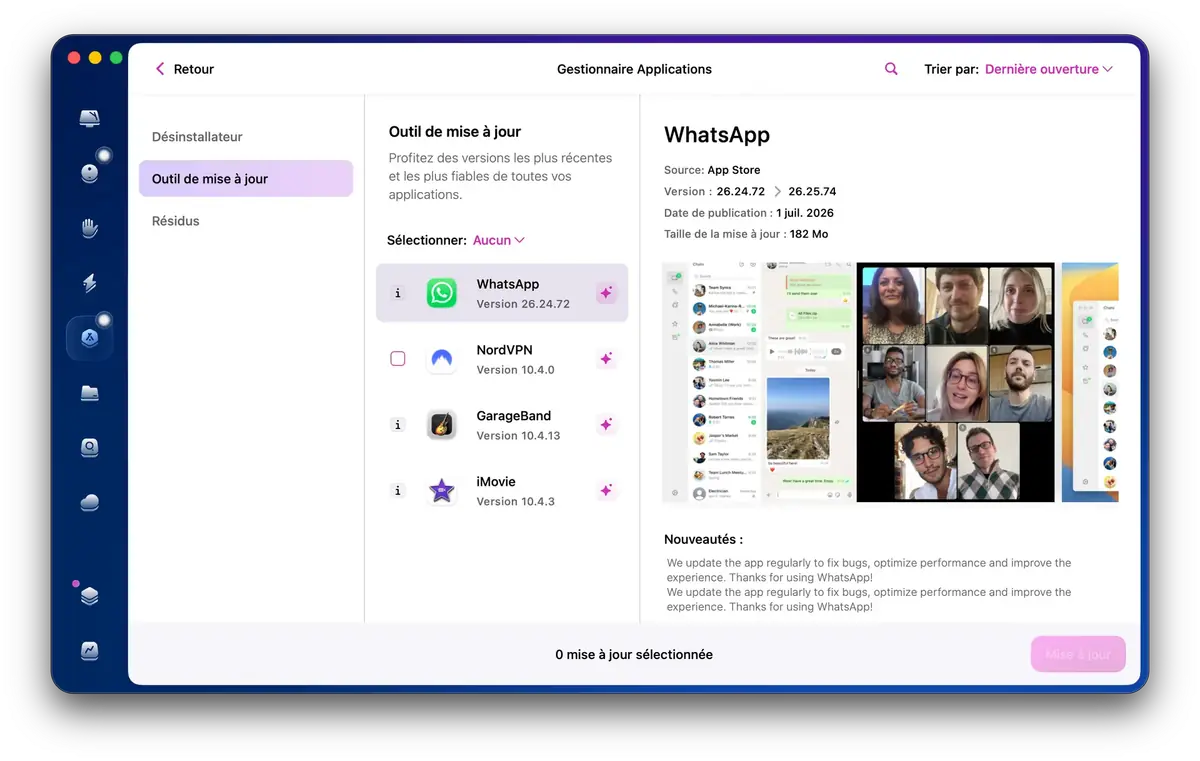Click the publication date 1 juil. 2026
1200x761 pixels.
coord(804,213)
